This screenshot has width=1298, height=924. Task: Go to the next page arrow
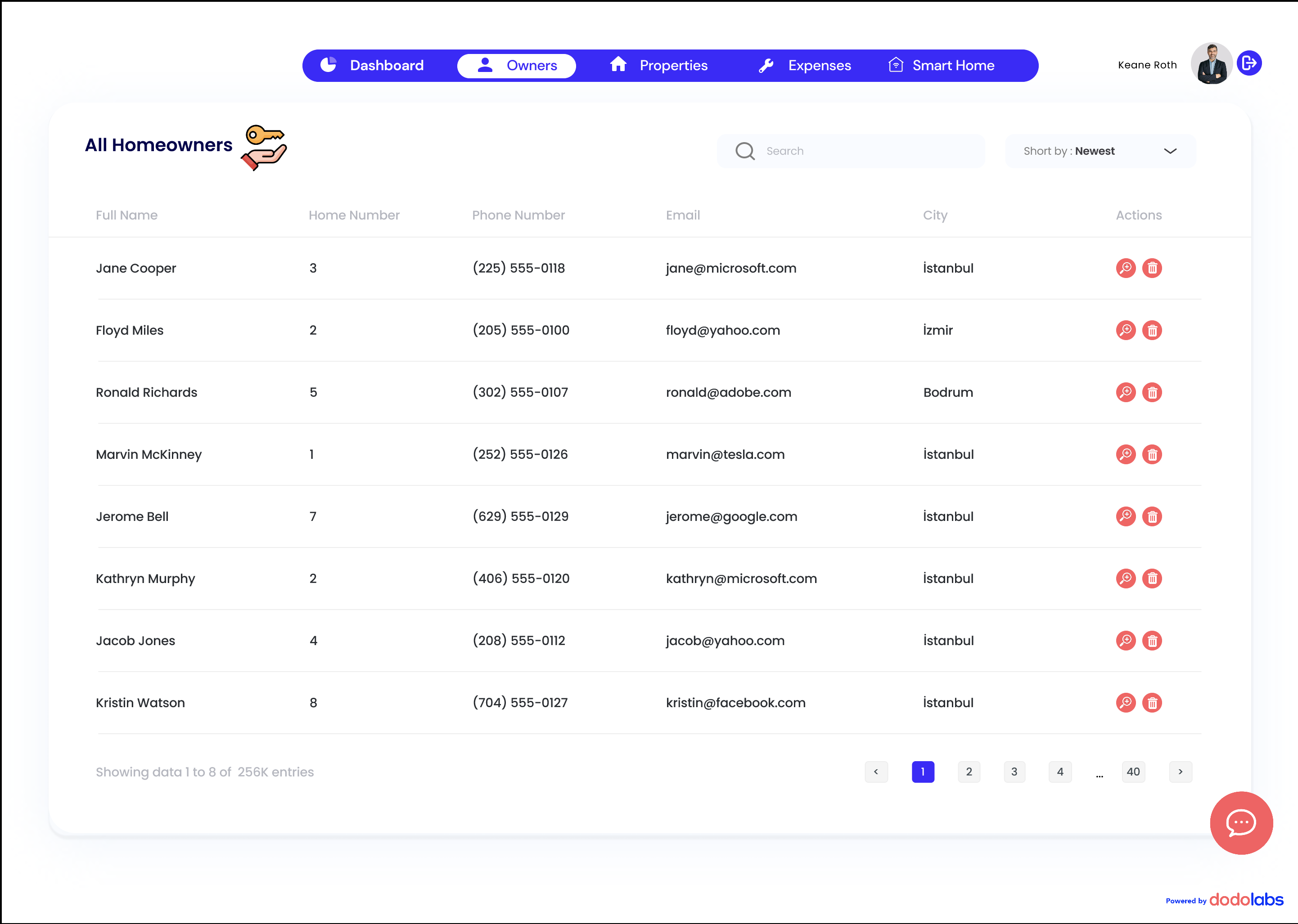[1180, 771]
